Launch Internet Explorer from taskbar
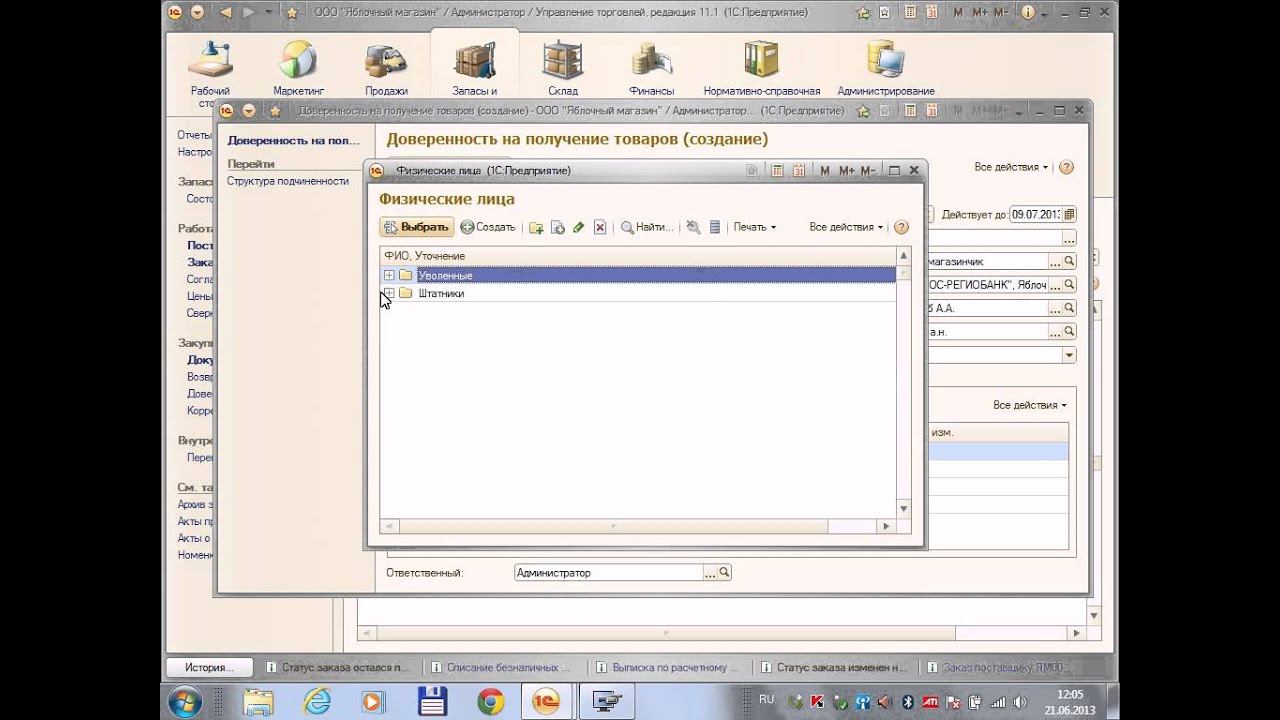This screenshot has height=720, width=1280. [317, 702]
